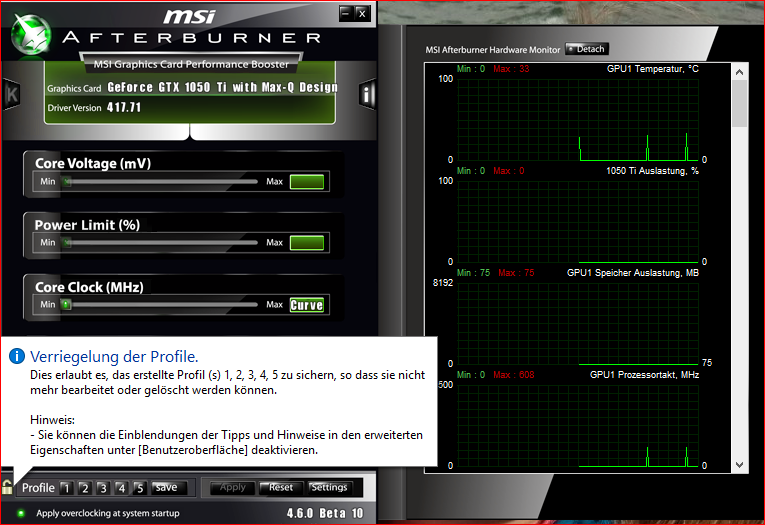Click the Core Voltage slider handle

point(67,182)
